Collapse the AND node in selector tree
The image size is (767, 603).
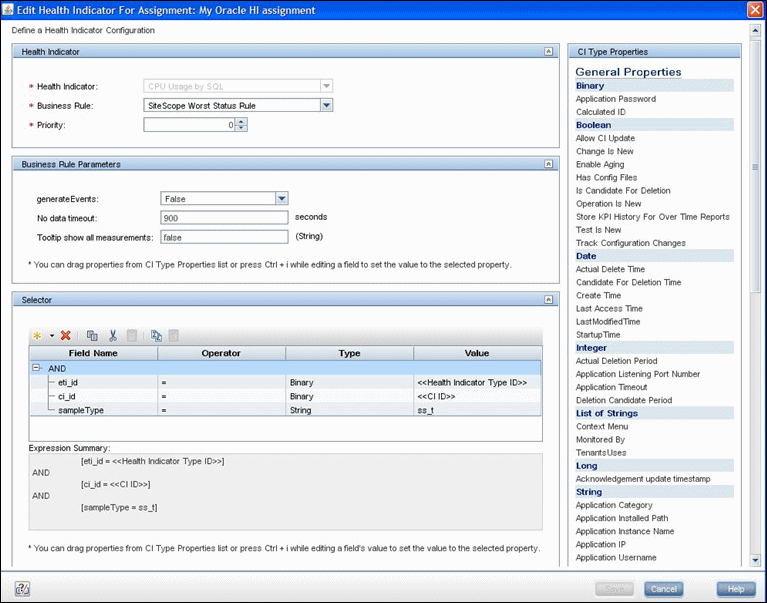pyautogui.click(x=37, y=368)
